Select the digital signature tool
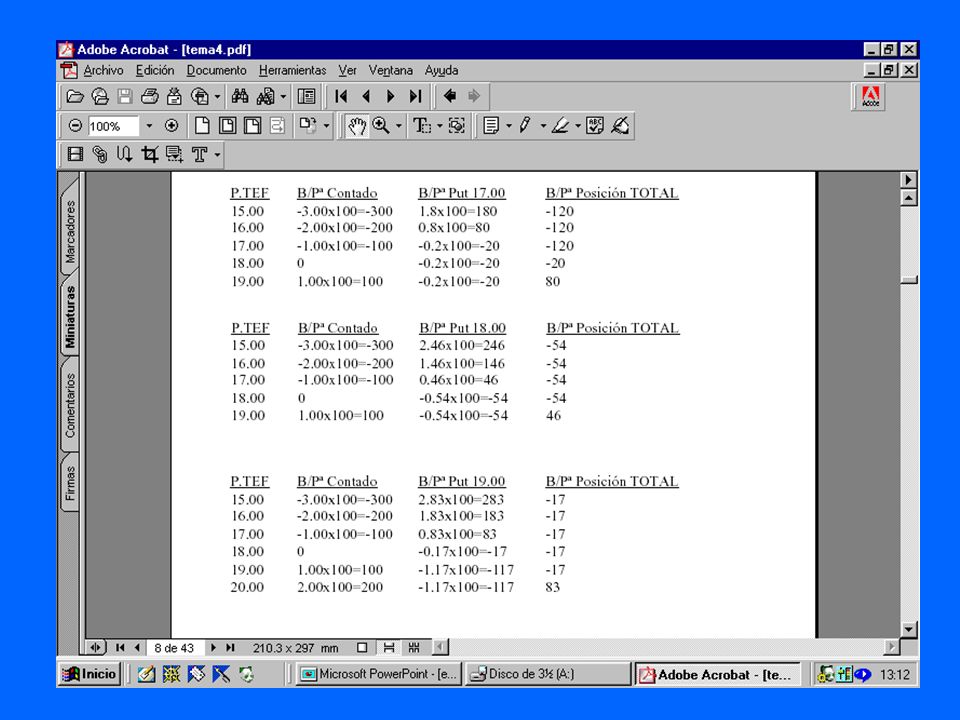Image resolution: width=960 pixels, height=720 pixels. pos(620,126)
